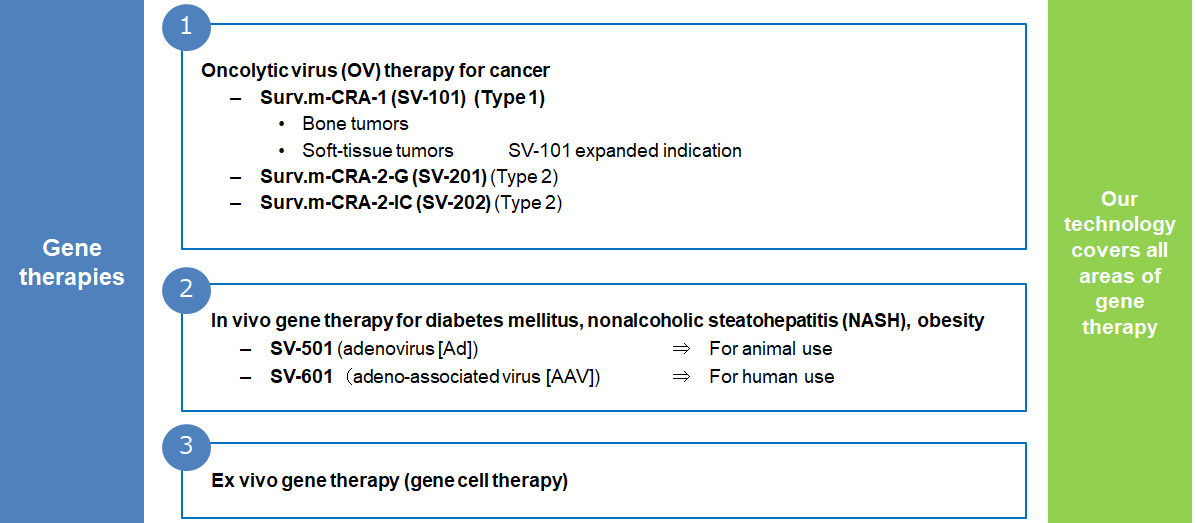1197x523 pixels.
Task: Click the Surv.m-CRA-2-G (SV-201) entry
Action: [x=409, y=177]
